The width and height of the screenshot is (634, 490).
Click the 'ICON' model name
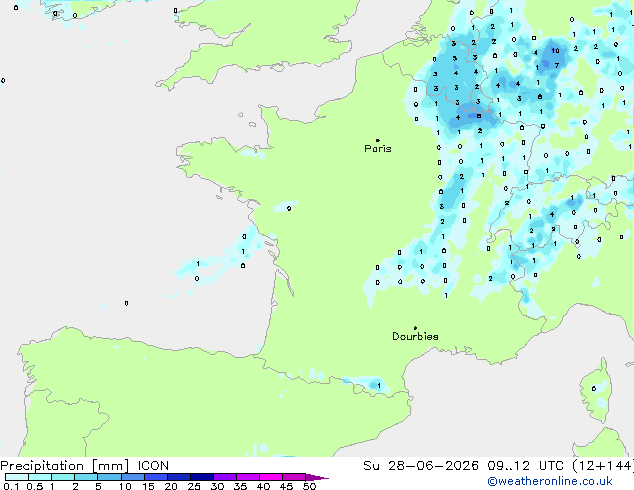click(153, 466)
